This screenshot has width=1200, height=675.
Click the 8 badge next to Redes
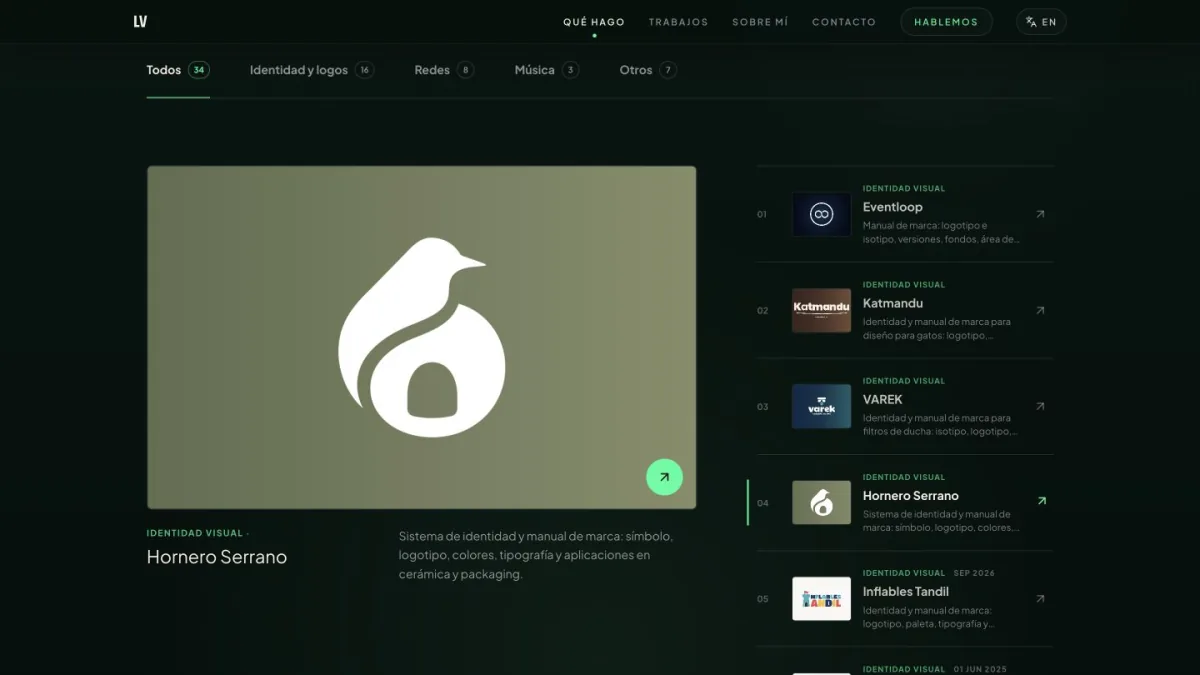tap(466, 70)
